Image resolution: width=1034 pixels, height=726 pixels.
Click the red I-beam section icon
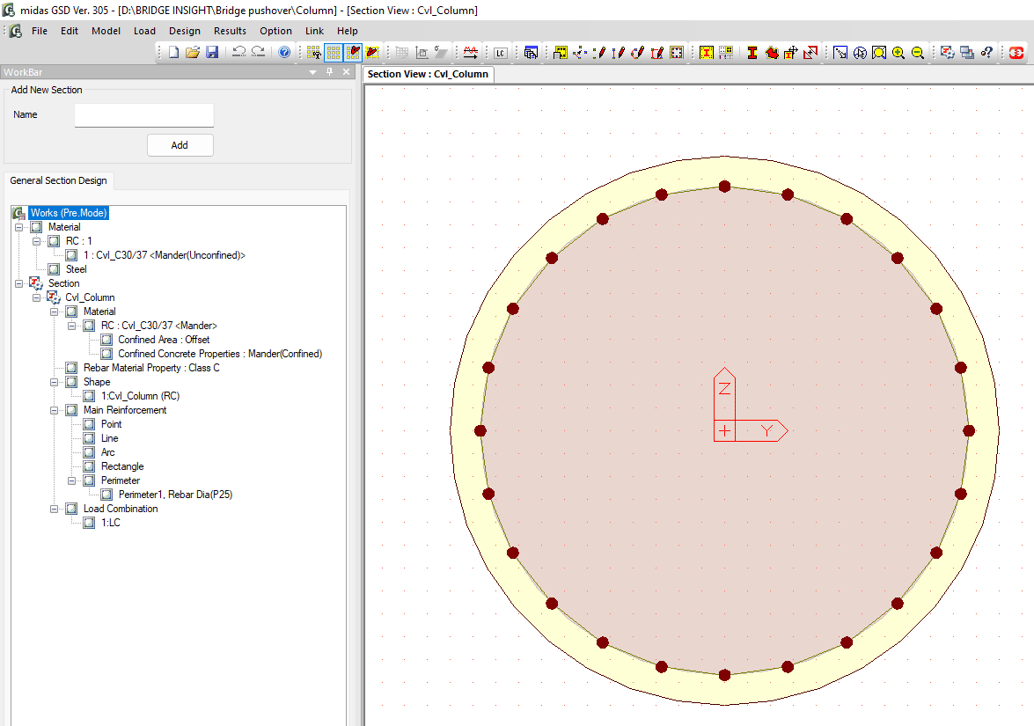(x=752, y=52)
